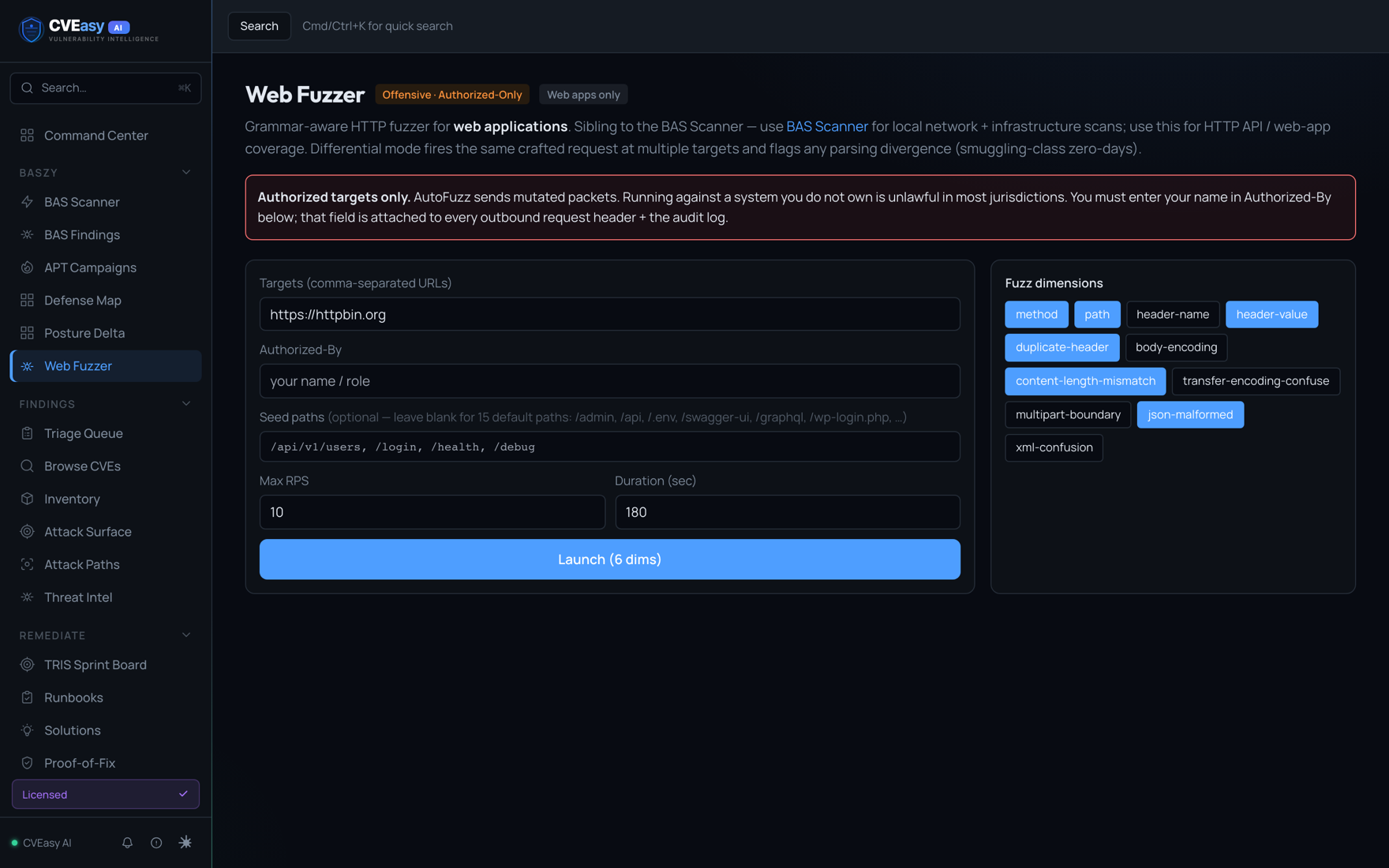Open the Triage Queue page
1389x868 pixels.
[106, 433]
